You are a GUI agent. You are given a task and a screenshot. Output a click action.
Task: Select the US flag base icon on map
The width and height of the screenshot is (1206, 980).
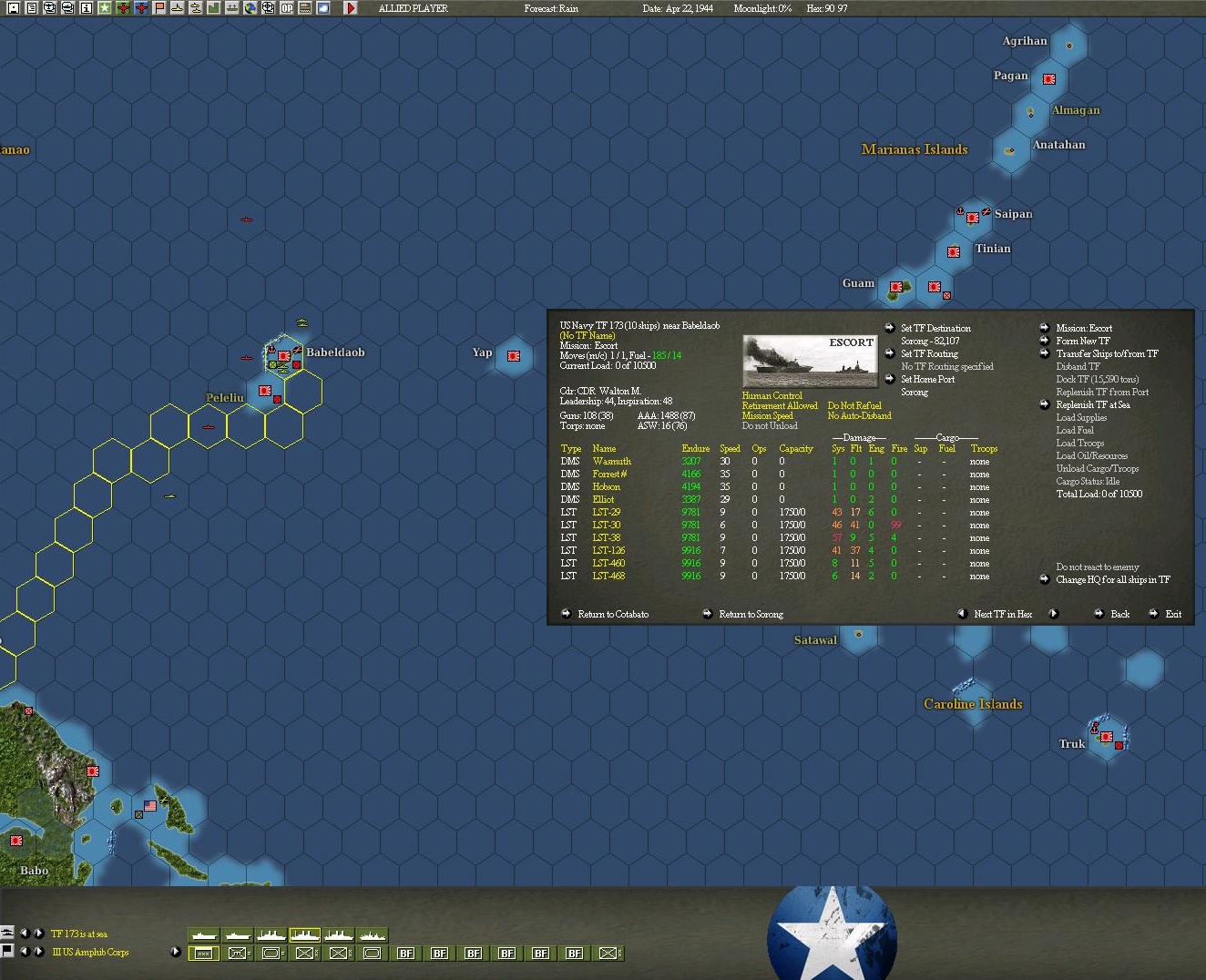coord(150,806)
